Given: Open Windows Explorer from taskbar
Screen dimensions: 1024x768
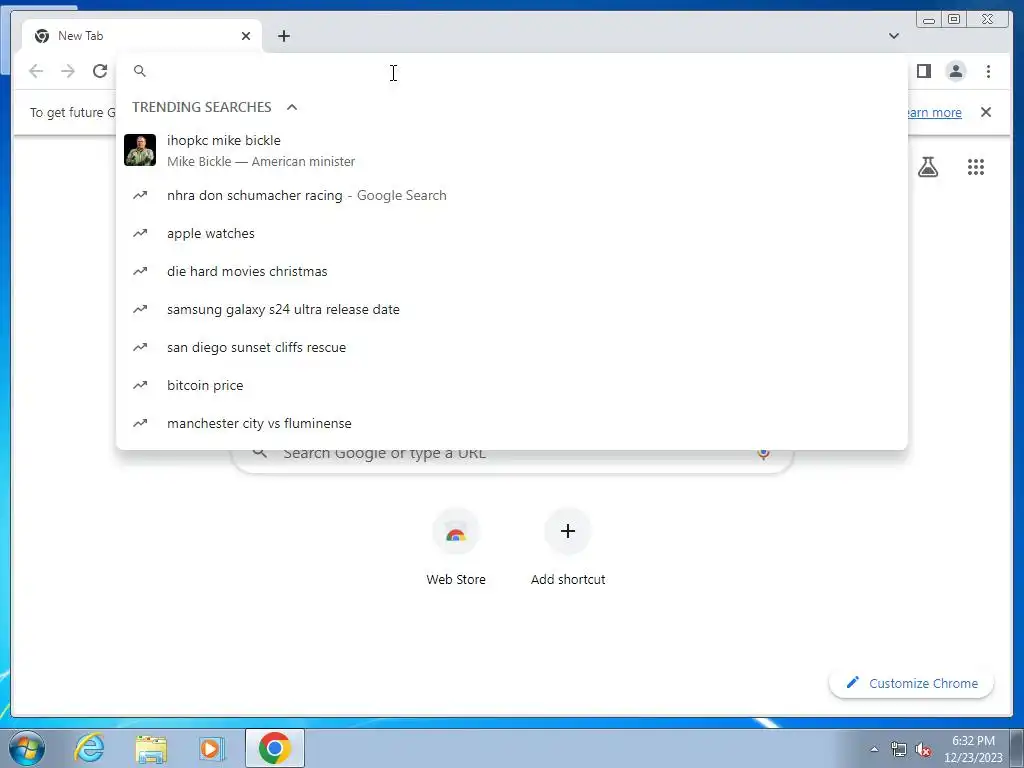Looking at the screenshot, I should click(151, 748).
